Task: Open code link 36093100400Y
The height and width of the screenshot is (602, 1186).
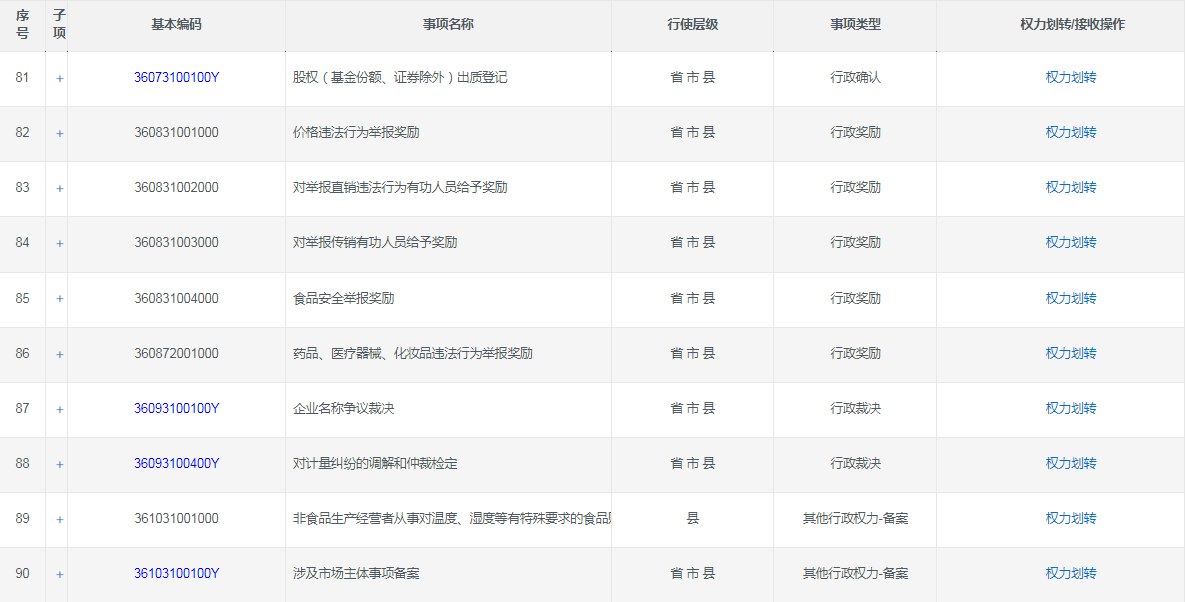Action: [176, 463]
